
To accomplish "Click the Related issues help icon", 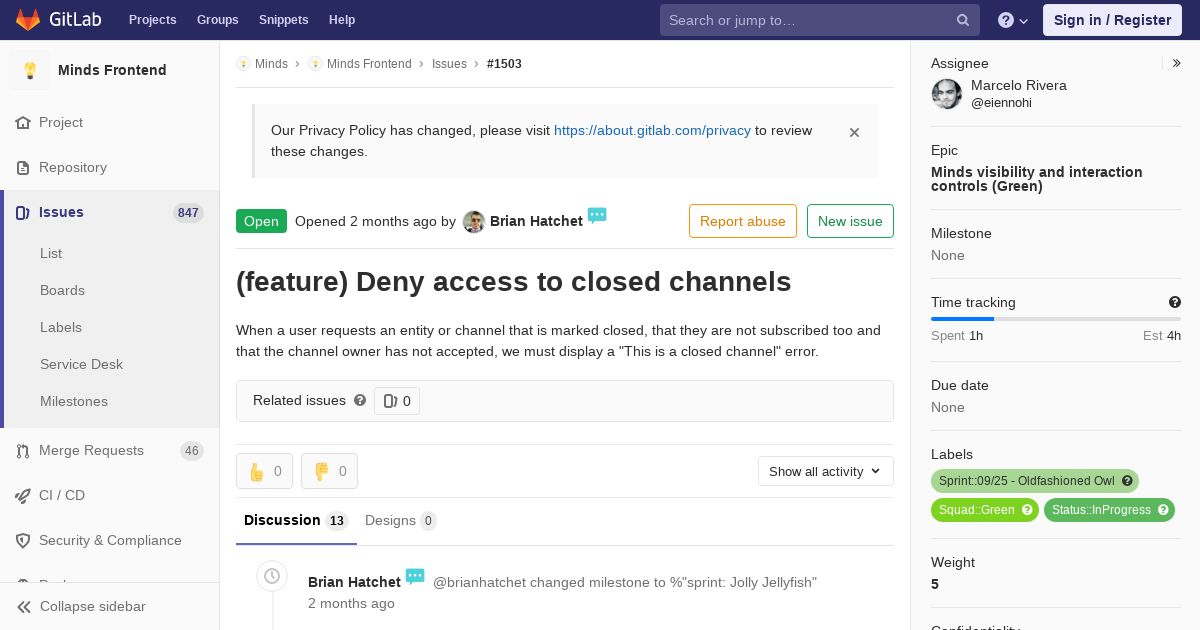I will coord(360,400).
